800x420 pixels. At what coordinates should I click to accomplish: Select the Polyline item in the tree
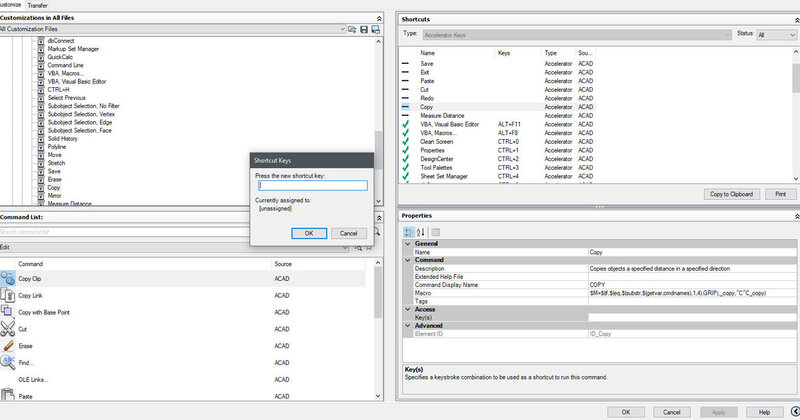57,146
